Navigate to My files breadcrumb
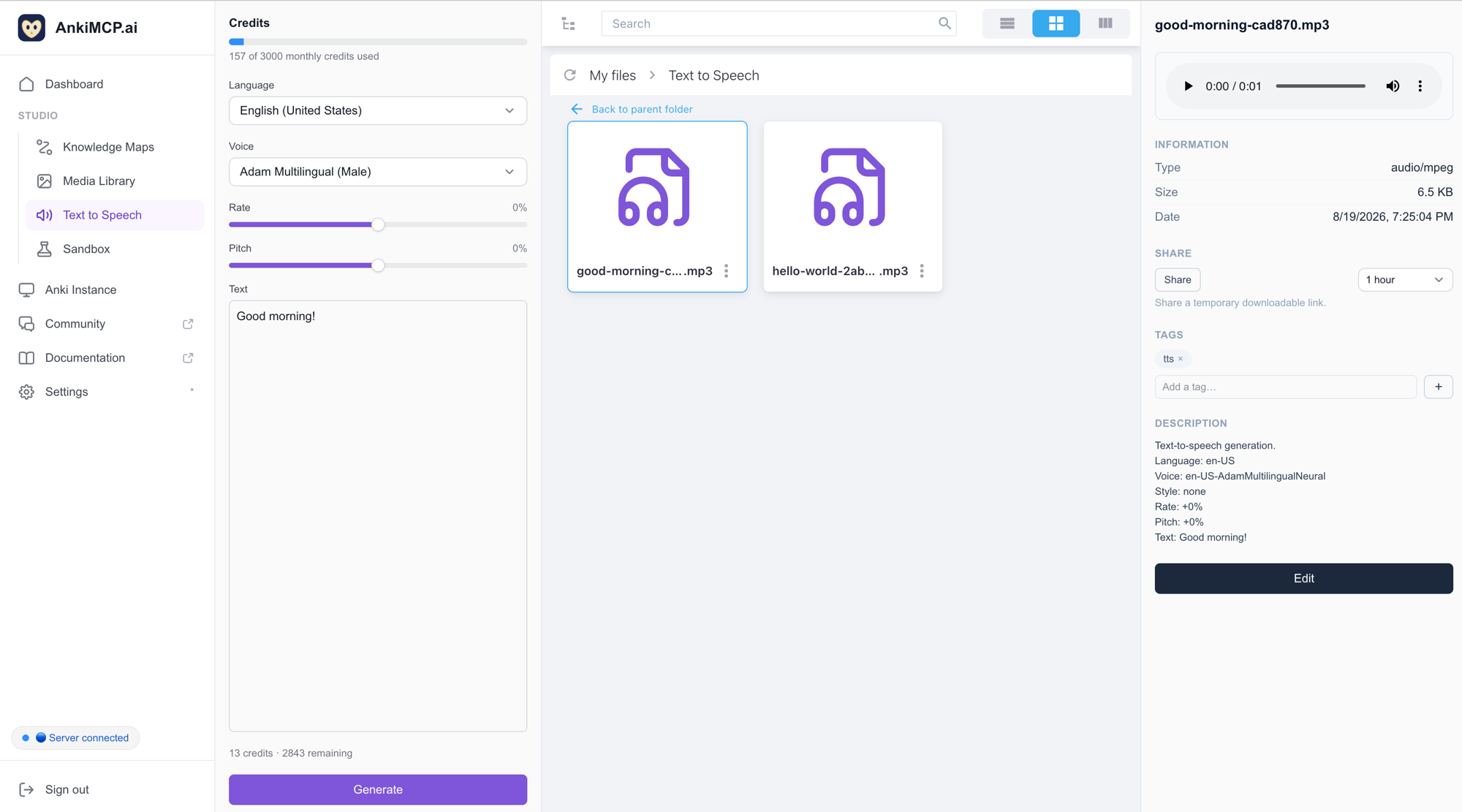The image size is (1462, 812). point(613,75)
